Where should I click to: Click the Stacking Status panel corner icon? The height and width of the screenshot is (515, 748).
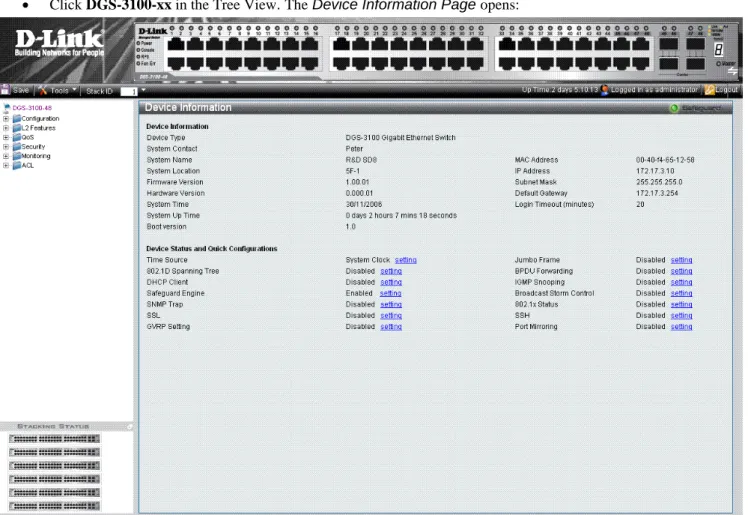point(129,427)
